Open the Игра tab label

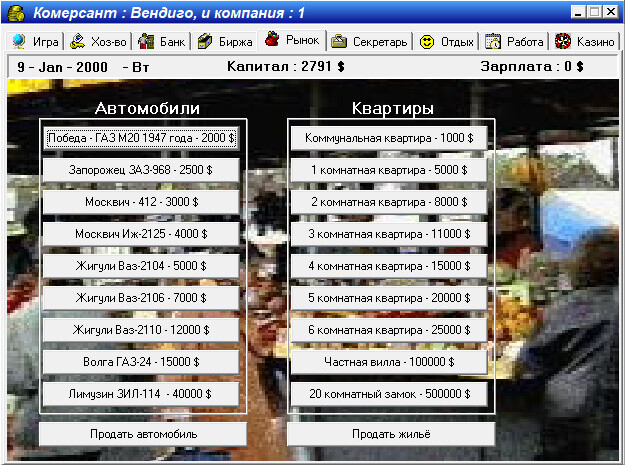[45, 42]
